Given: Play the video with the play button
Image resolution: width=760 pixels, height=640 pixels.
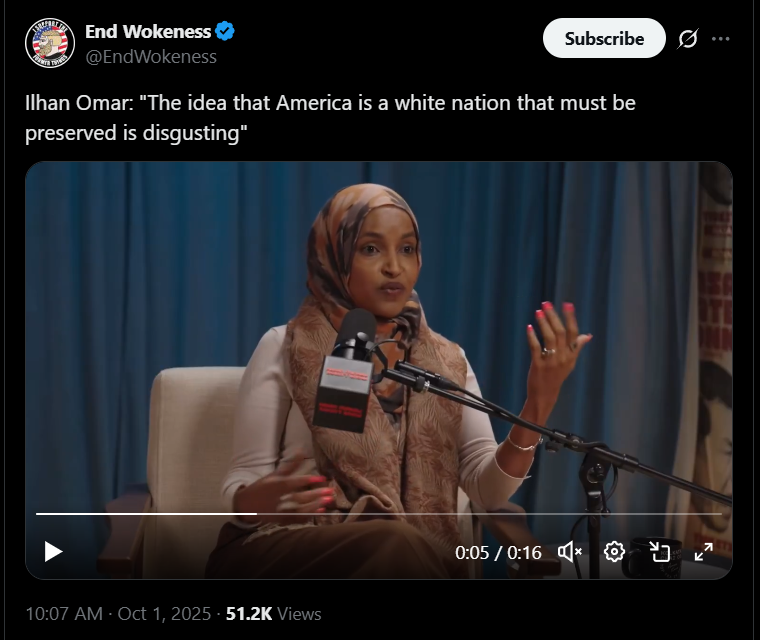Looking at the screenshot, I should pyautogui.click(x=53, y=552).
